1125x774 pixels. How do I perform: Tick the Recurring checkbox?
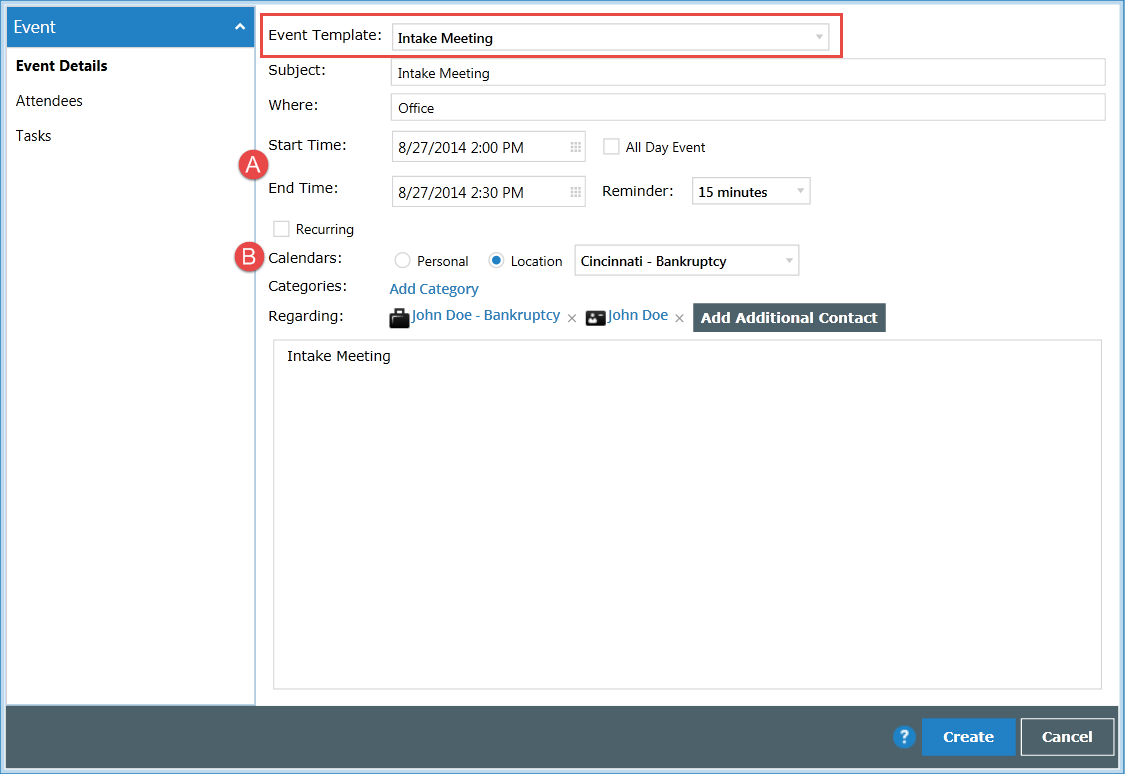point(282,229)
